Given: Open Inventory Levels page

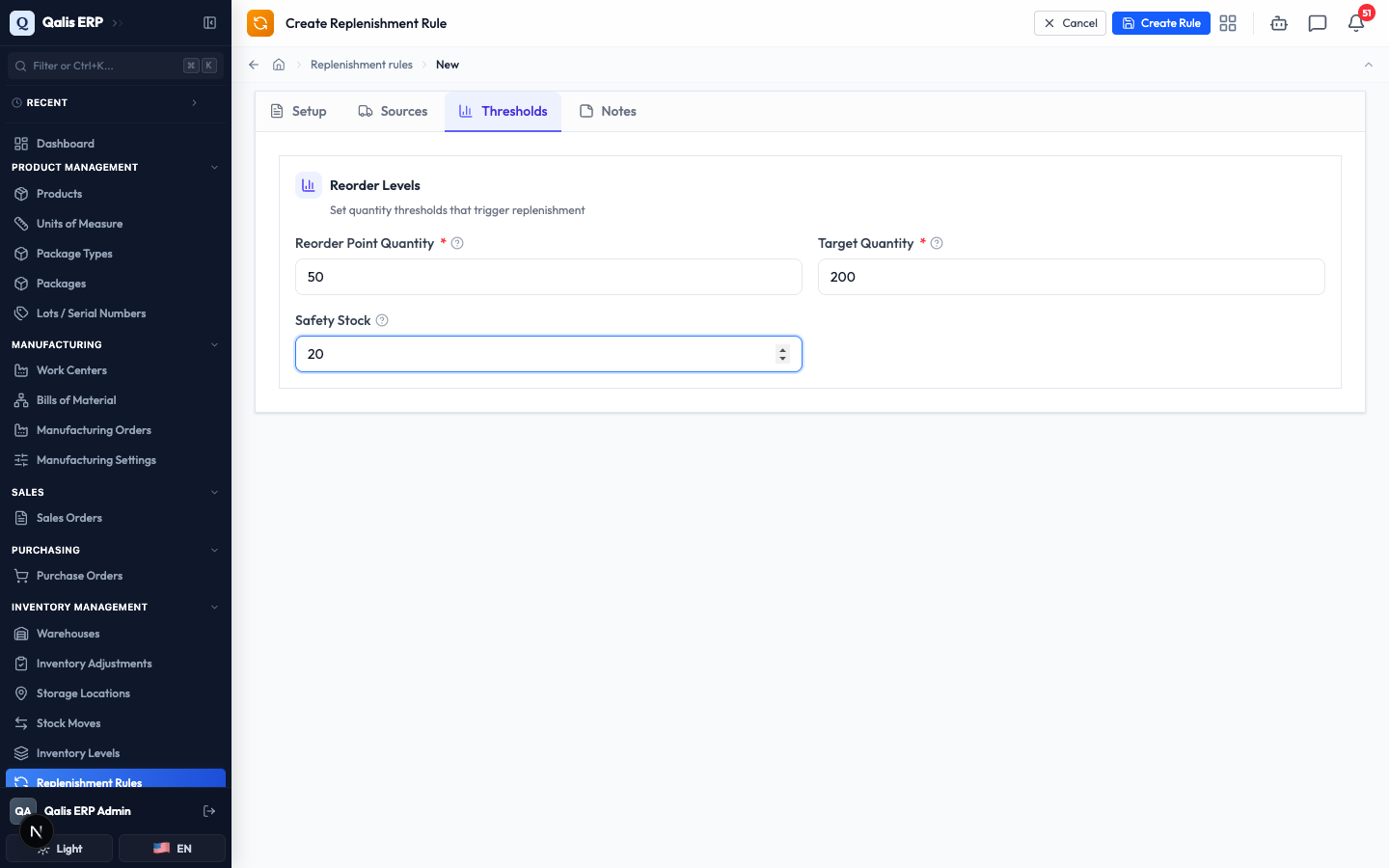Looking at the screenshot, I should coord(116,753).
